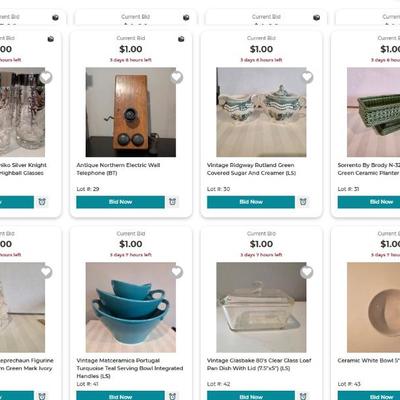400x400 pixels.
Task: Toggle heart on Glasbake Loaf Pan Dish
Action: tap(307, 272)
